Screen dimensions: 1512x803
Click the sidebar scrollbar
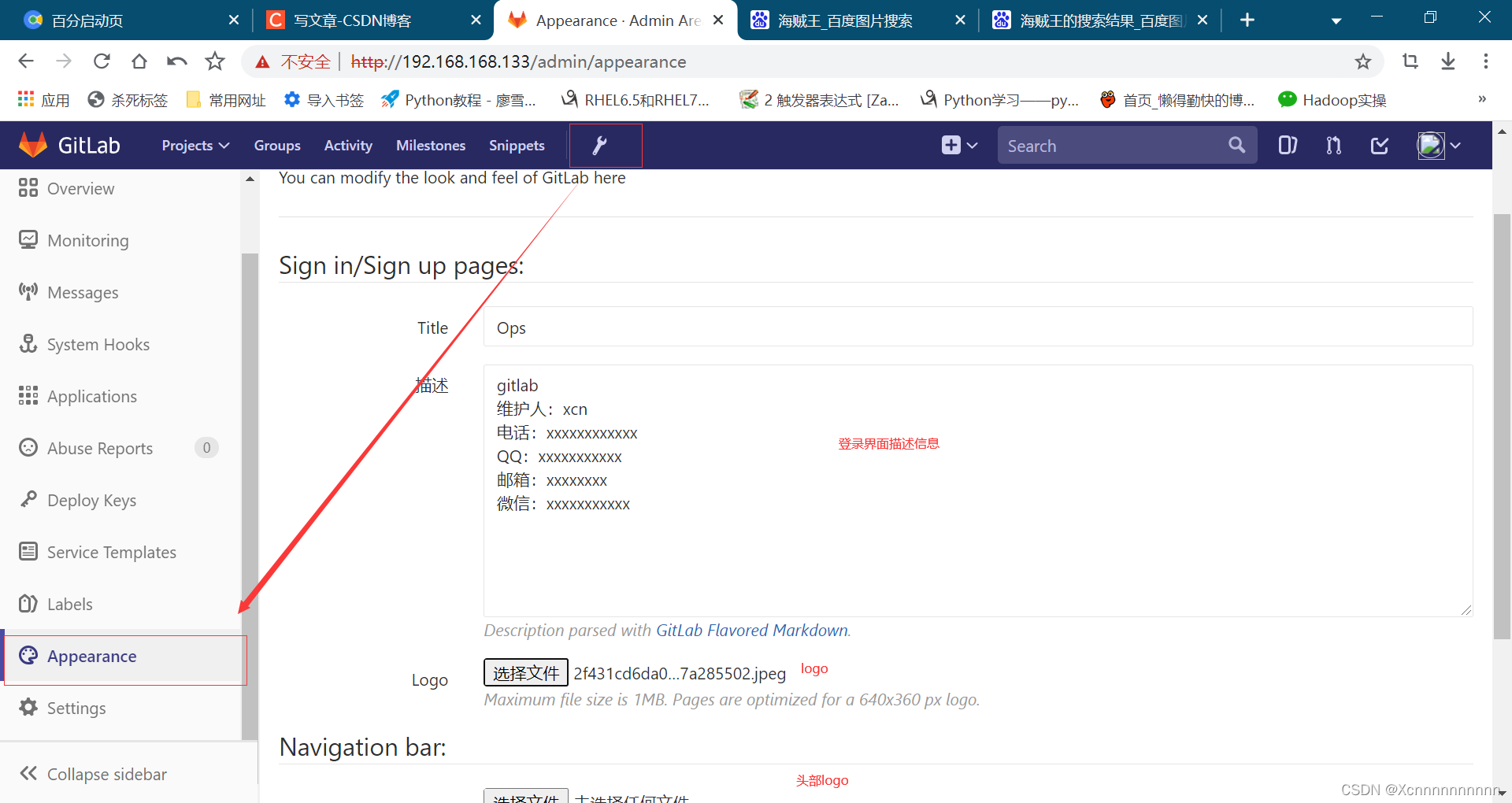tap(250, 496)
